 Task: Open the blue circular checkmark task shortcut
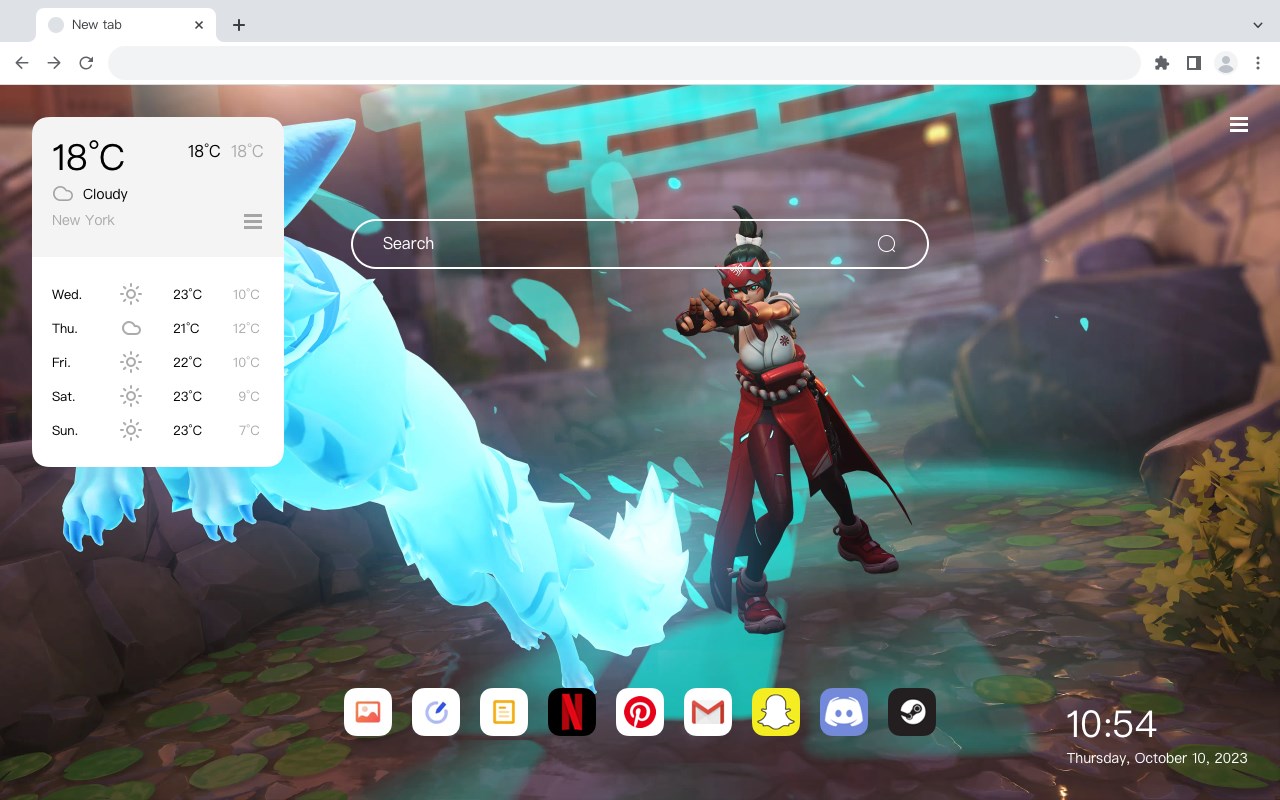click(436, 712)
